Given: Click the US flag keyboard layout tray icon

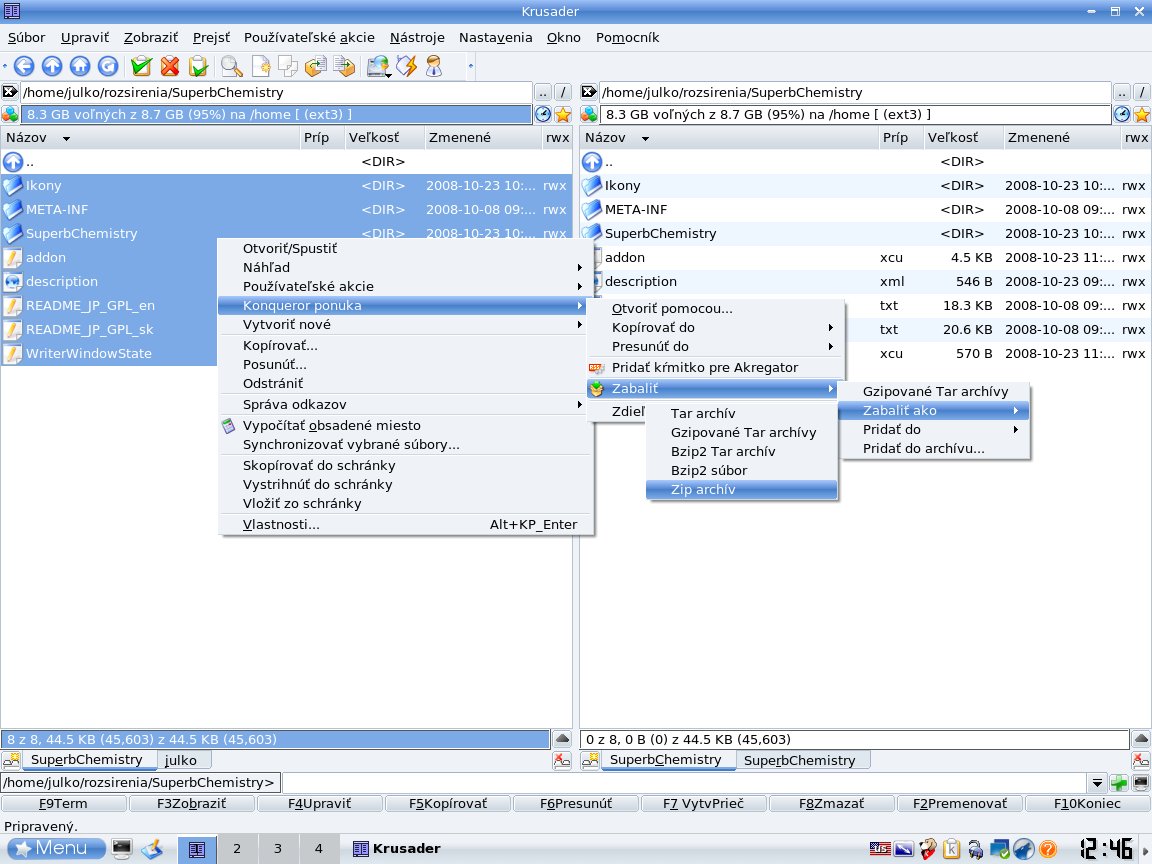Looking at the screenshot, I should 879,849.
